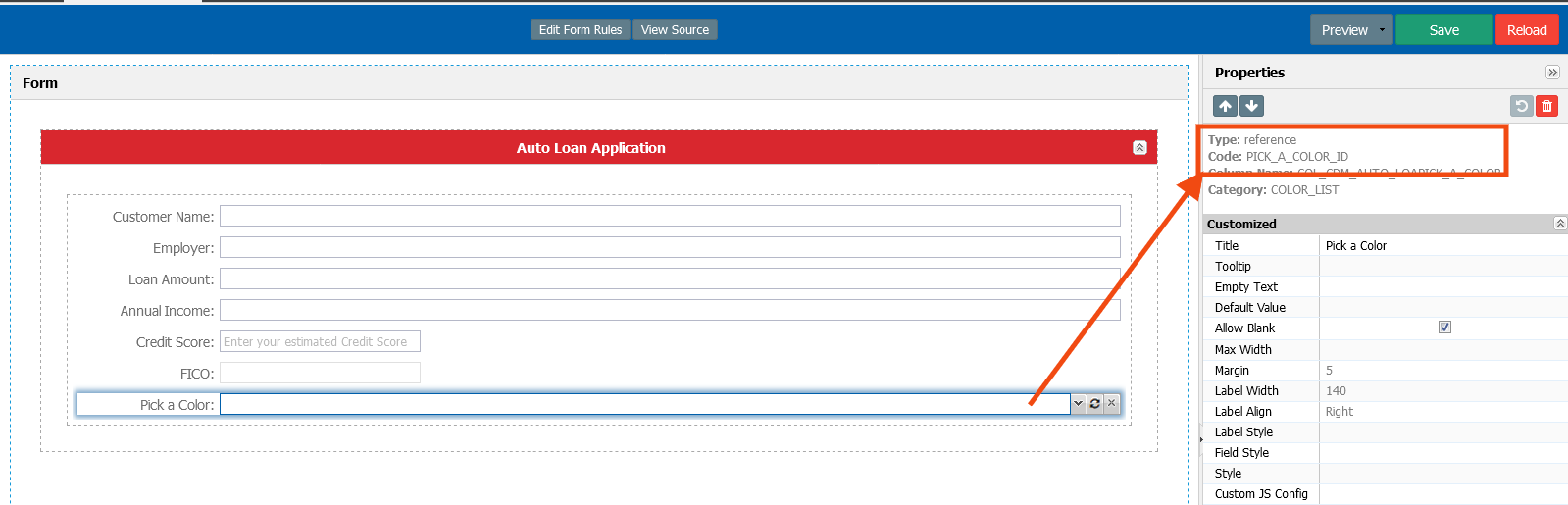Screen dimensions: 1568x505
Task: Clear the Pick a Color field value
Action: pos(1111,404)
